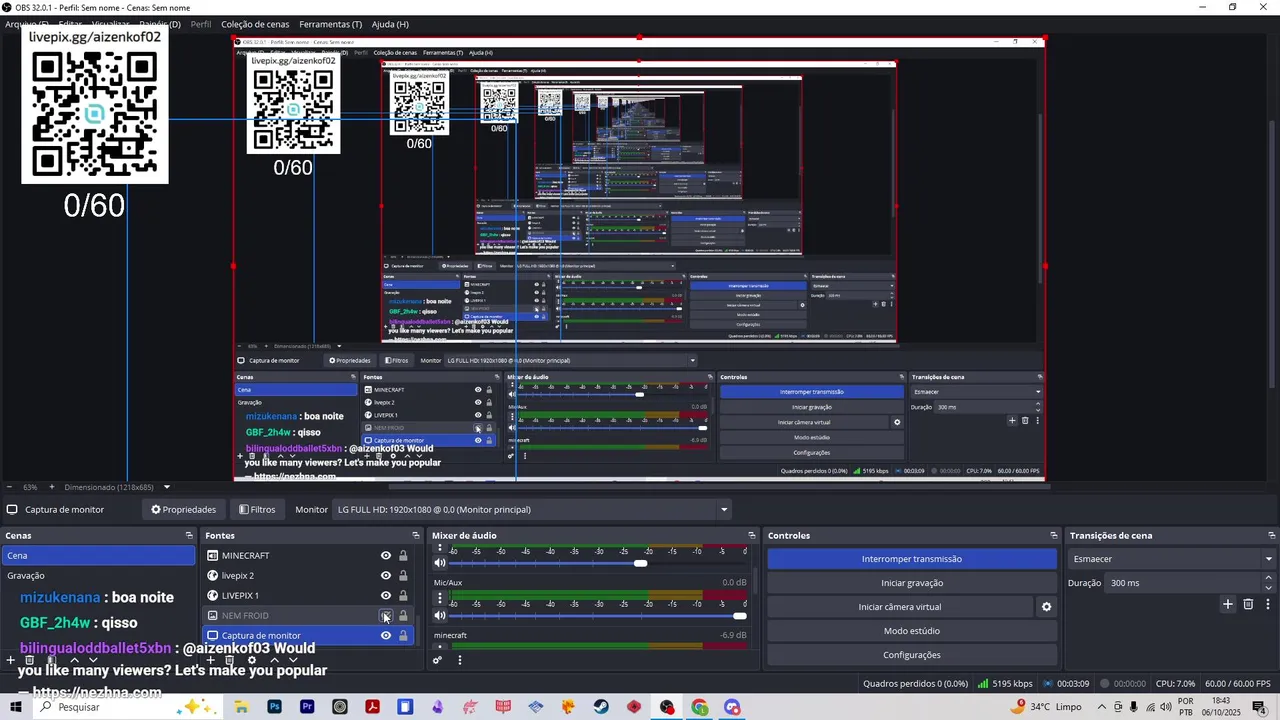The height and width of the screenshot is (720, 1280).
Task: Remove the scene transition with the trash icon
Action: pyautogui.click(x=1248, y=604)
